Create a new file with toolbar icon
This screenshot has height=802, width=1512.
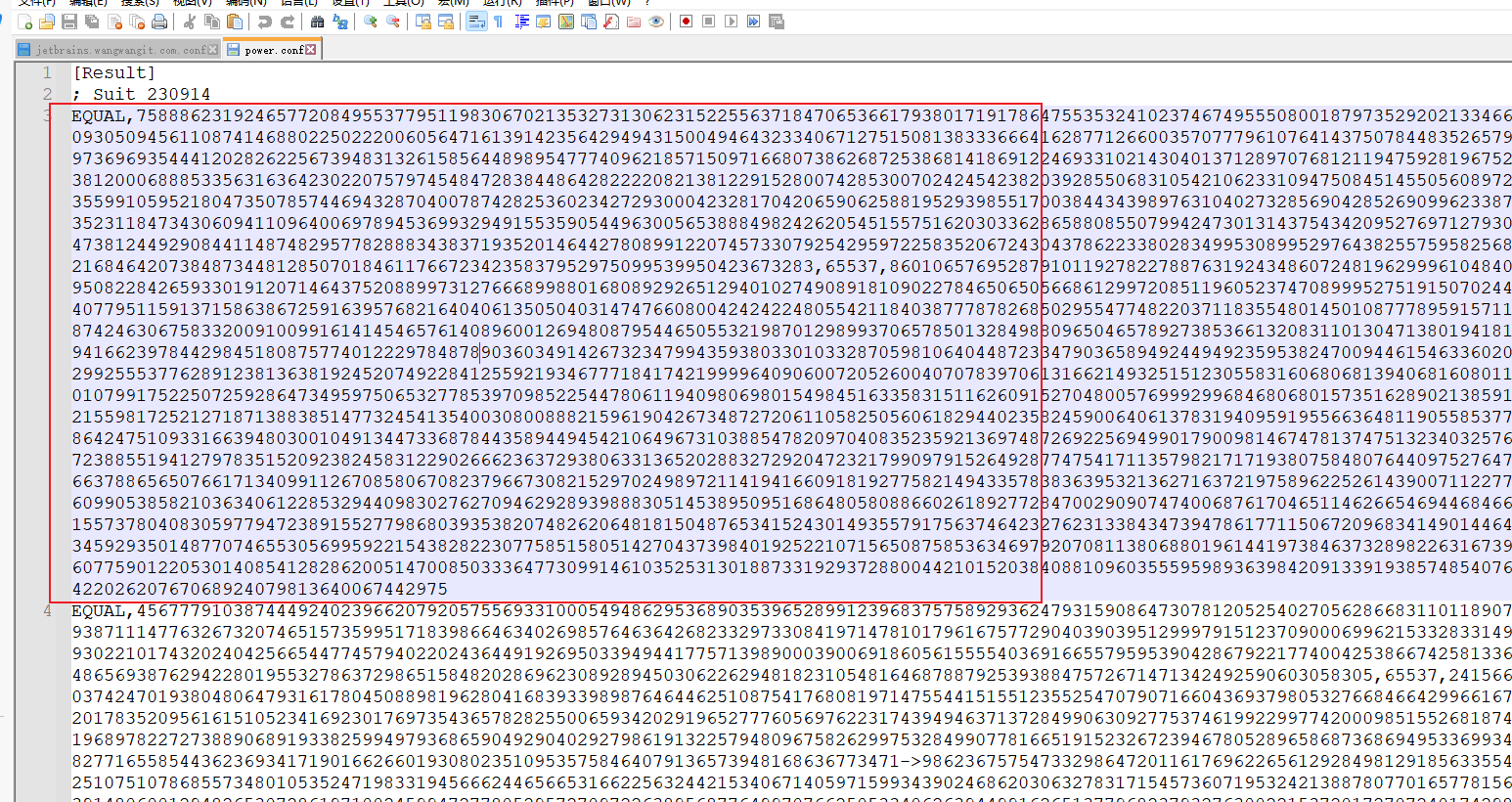[x=25, y=22]
